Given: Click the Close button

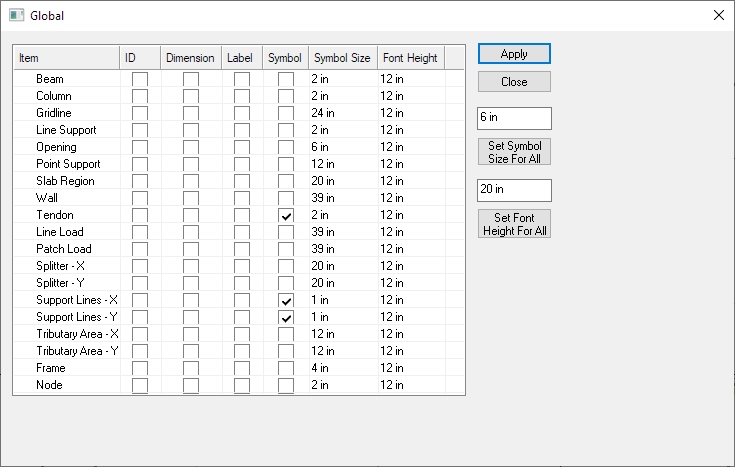Looking at the screenshot, I should (x=514, y=82).
